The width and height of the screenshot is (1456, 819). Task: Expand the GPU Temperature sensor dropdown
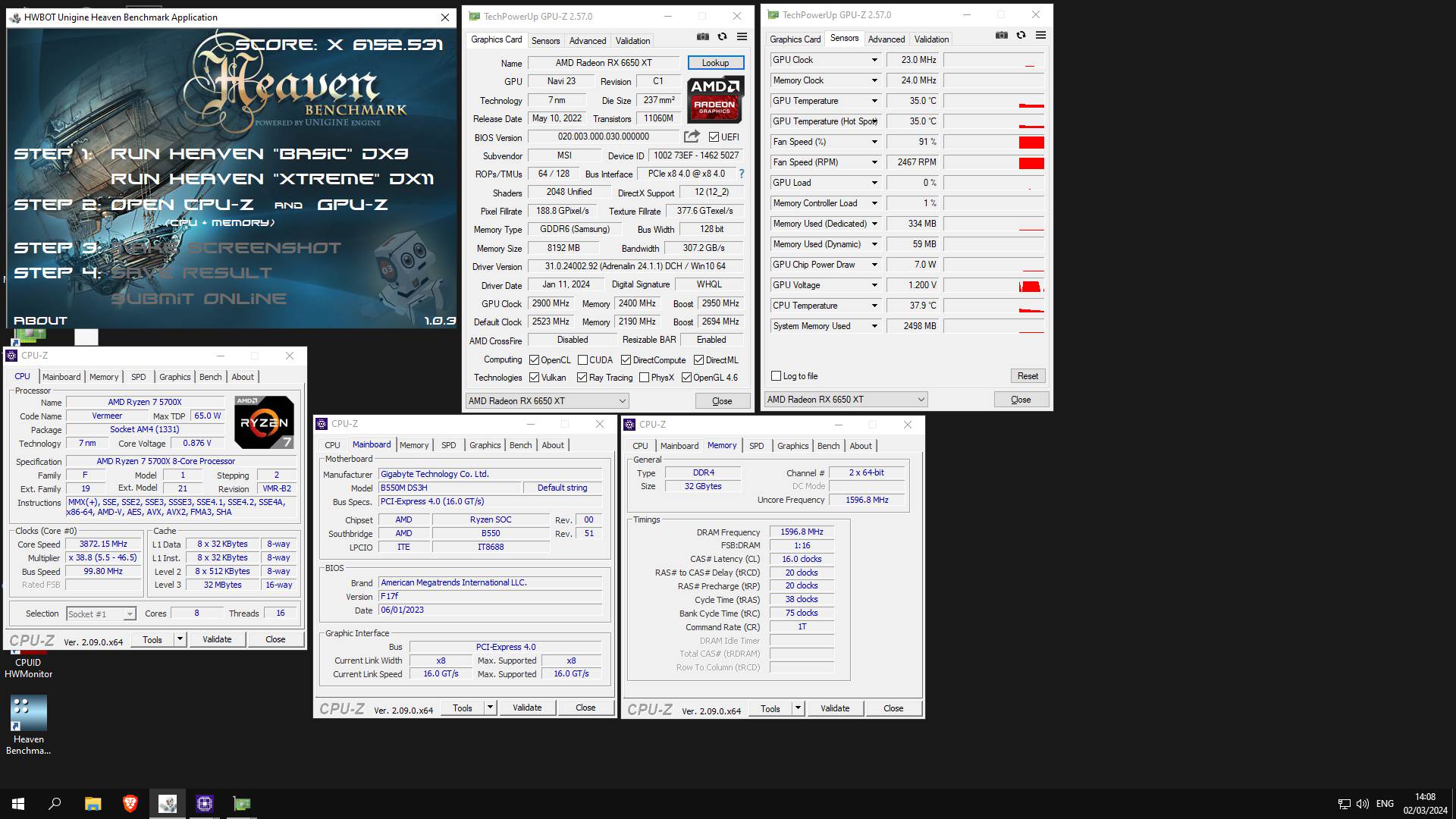click(874, 101)
